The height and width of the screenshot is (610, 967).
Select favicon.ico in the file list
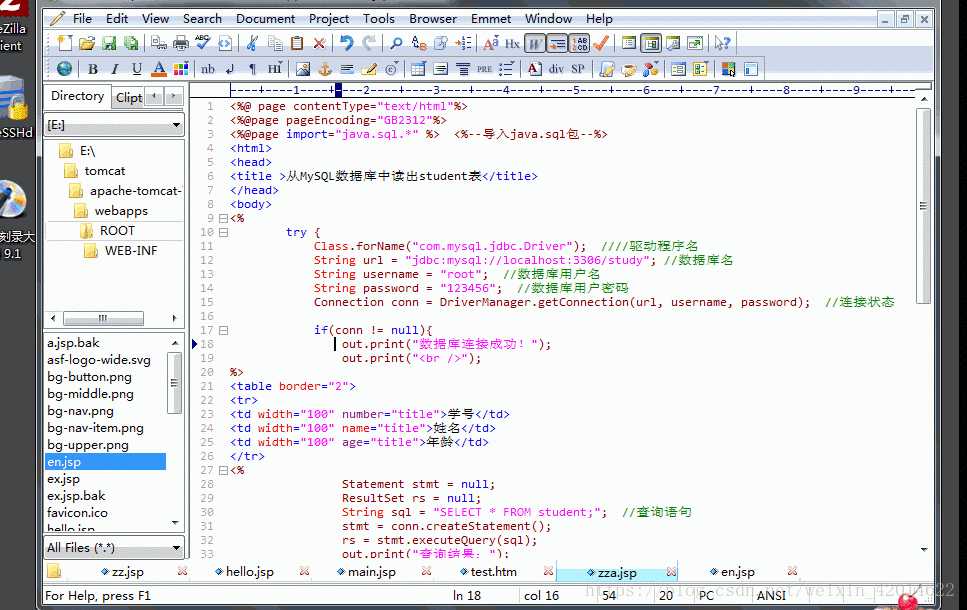[77, 513]
